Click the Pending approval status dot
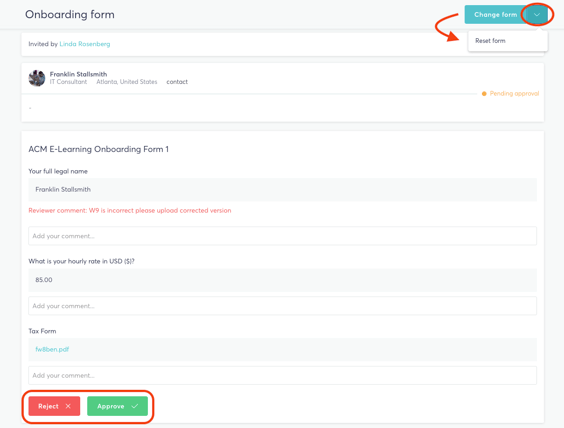564x428 pixels. pos(484,94)
